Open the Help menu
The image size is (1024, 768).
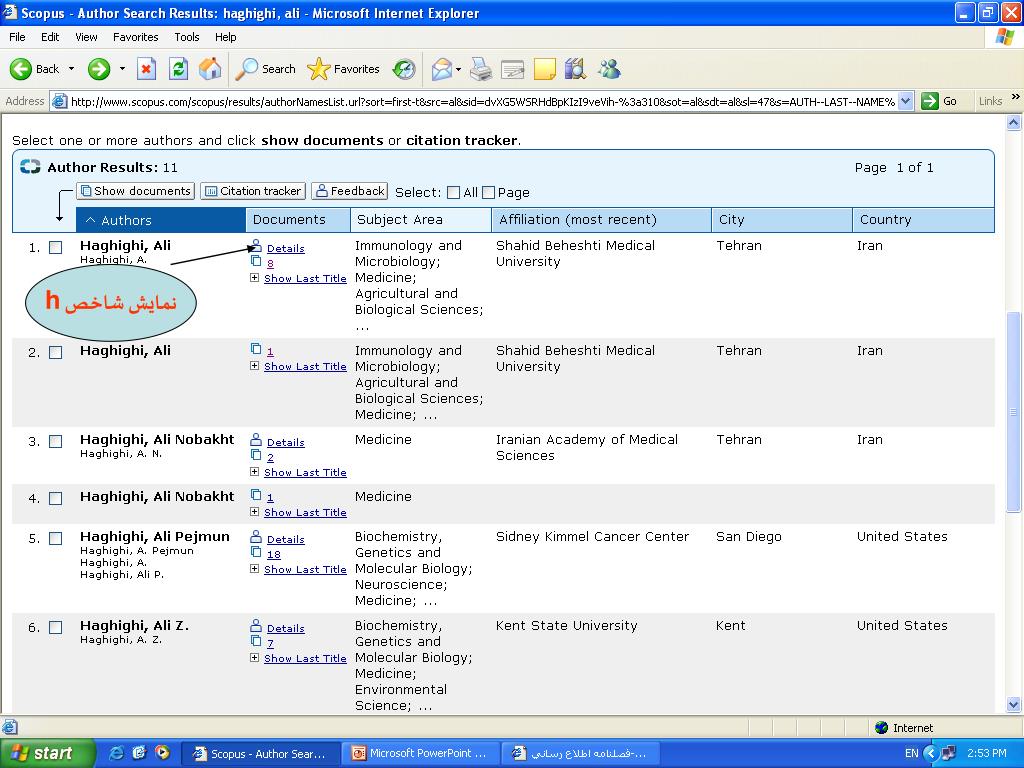click(x=225, y=37)
